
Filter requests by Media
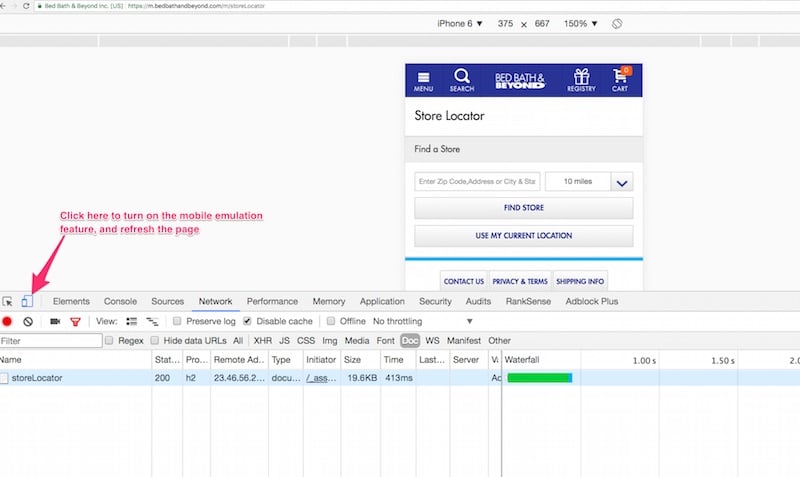[x=357, y=341]
